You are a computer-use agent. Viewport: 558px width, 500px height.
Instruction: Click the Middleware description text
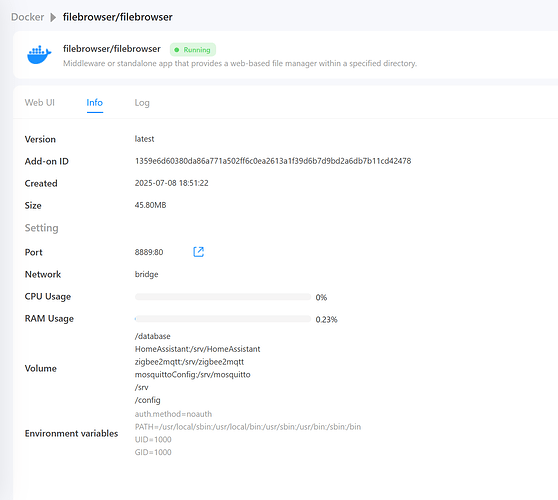[x=240, y=63]
